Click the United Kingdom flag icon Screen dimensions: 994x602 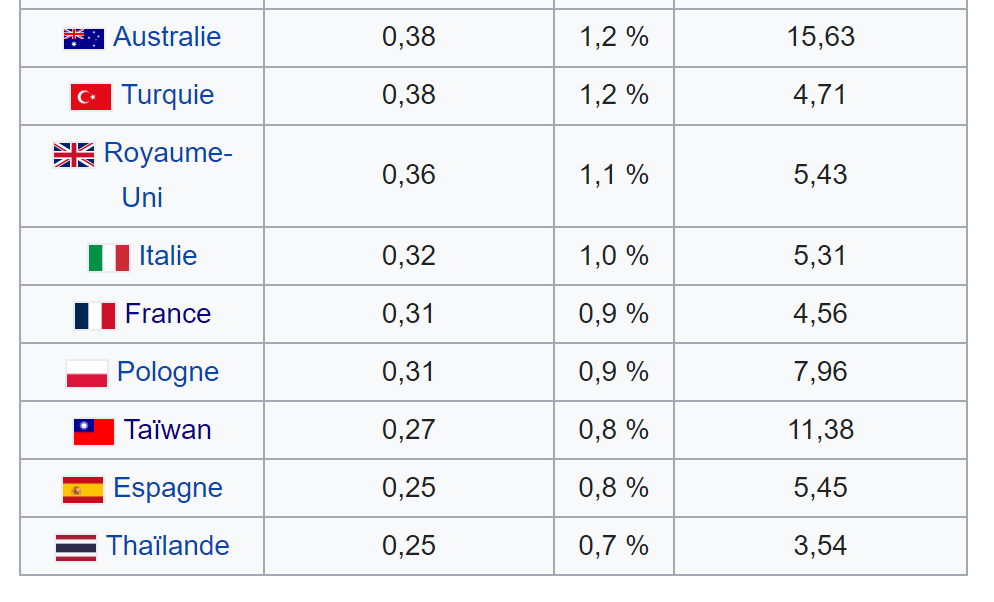(x=74, y=154)
